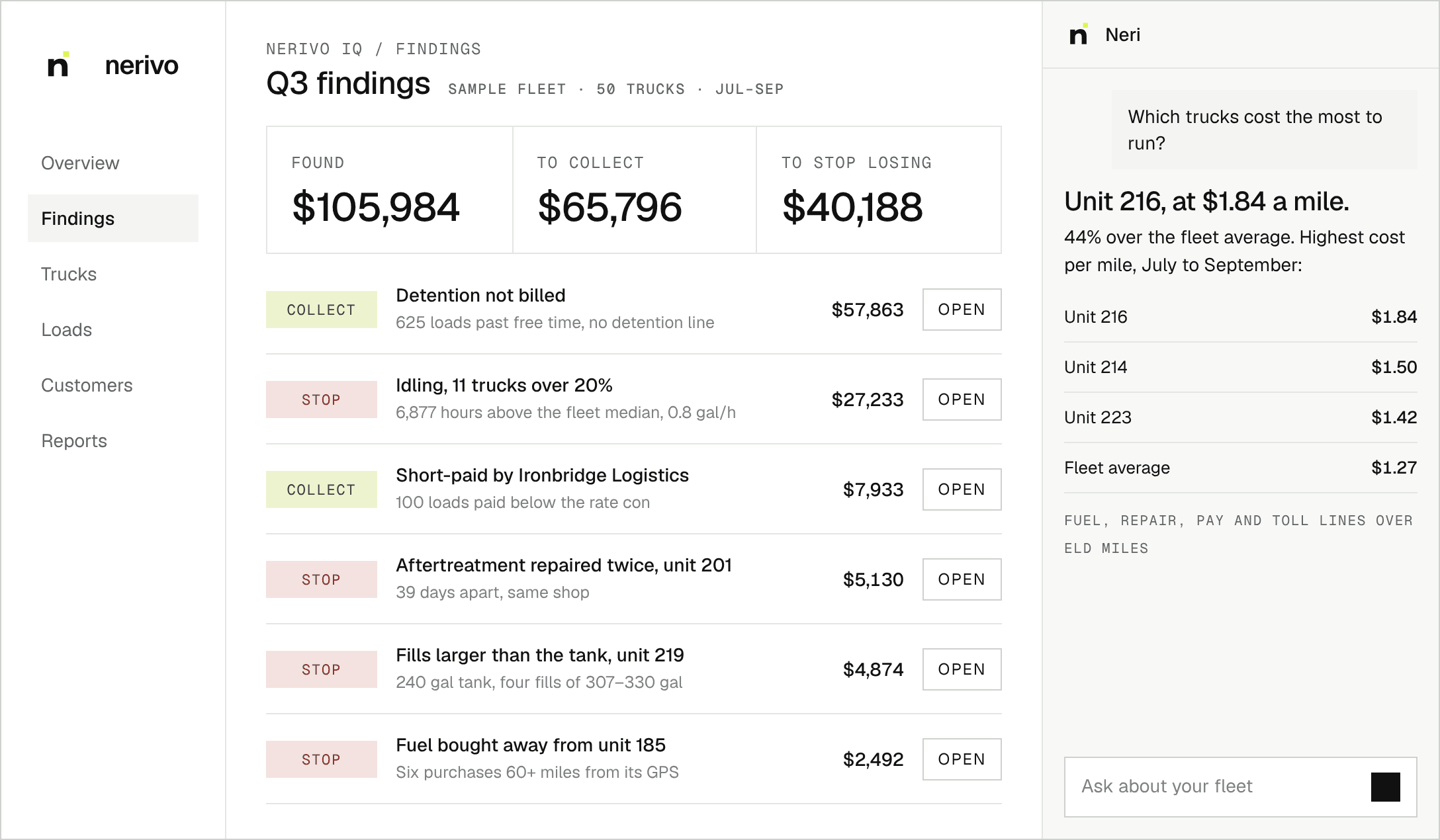Image resolution: width=1440 pixels, height=840 pixels.
Task: Click the Neri assistant logo icon
Action: pos(1079,34)
